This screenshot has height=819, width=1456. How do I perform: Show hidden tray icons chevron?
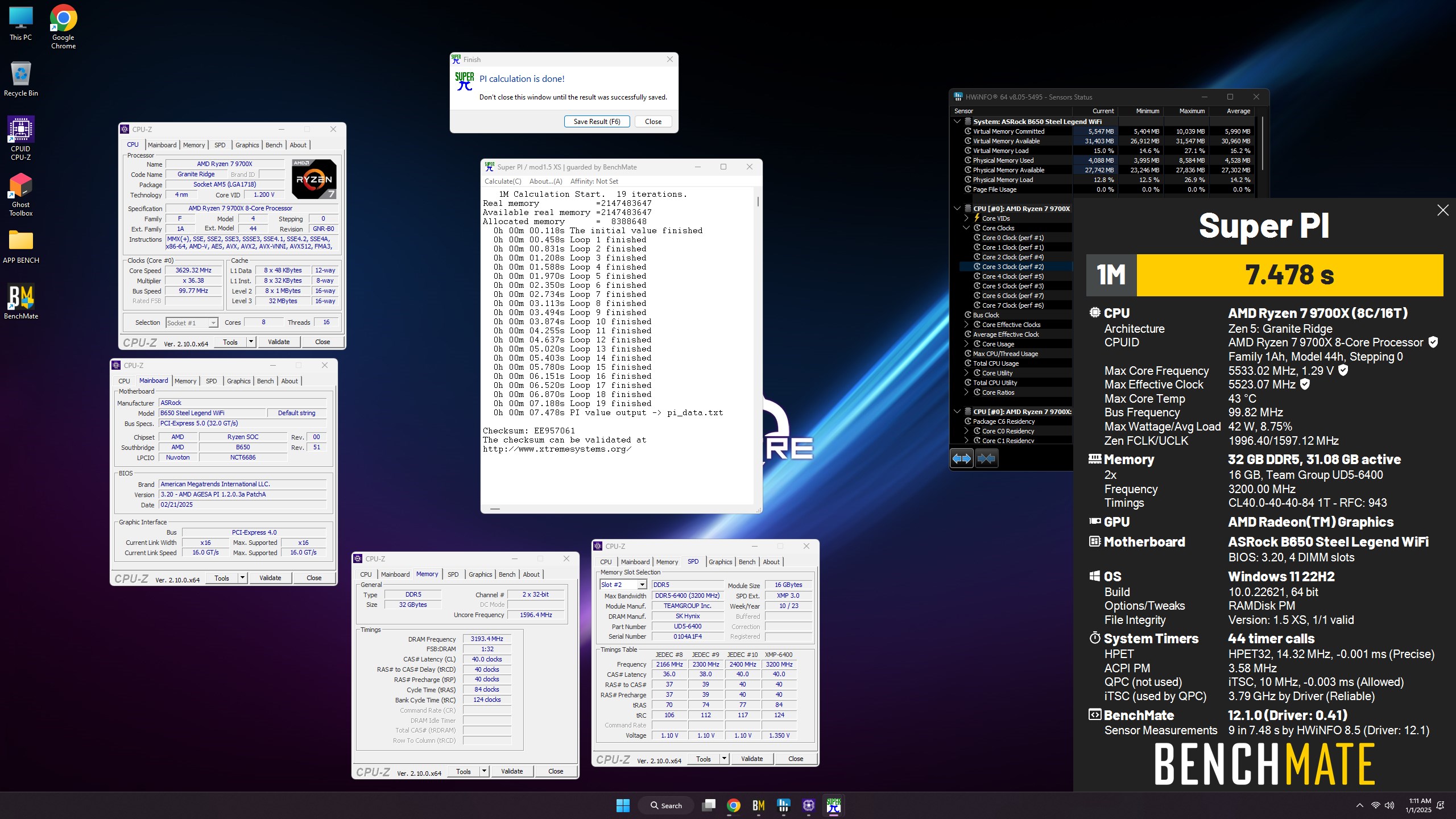tap(1360, 805)
